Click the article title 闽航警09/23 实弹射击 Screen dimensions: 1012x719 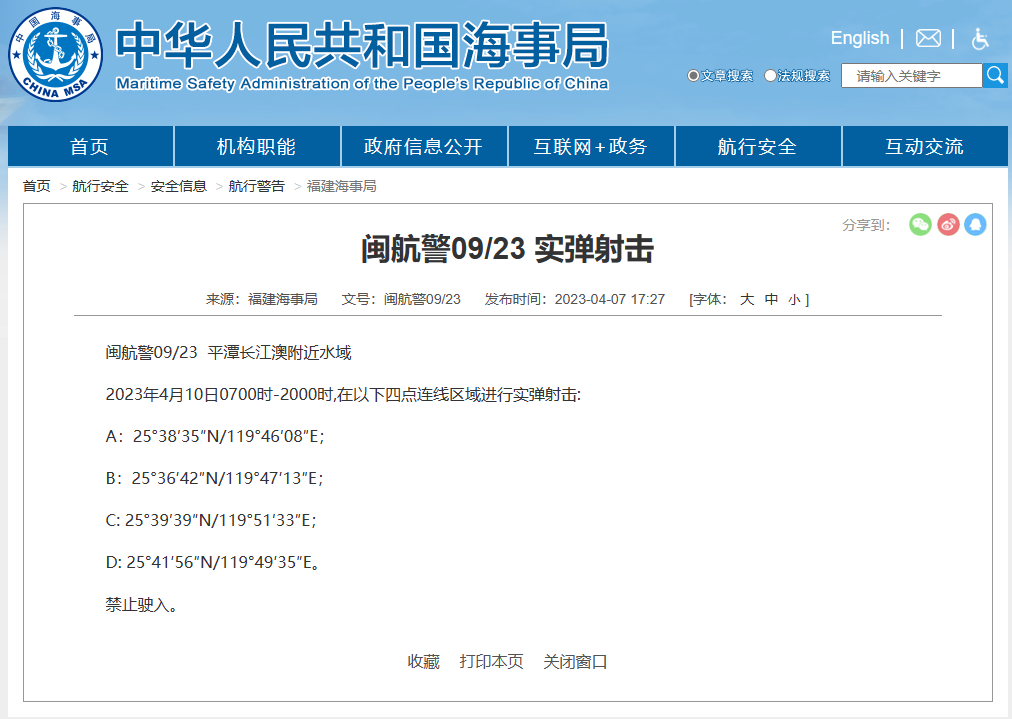[507, 249]
